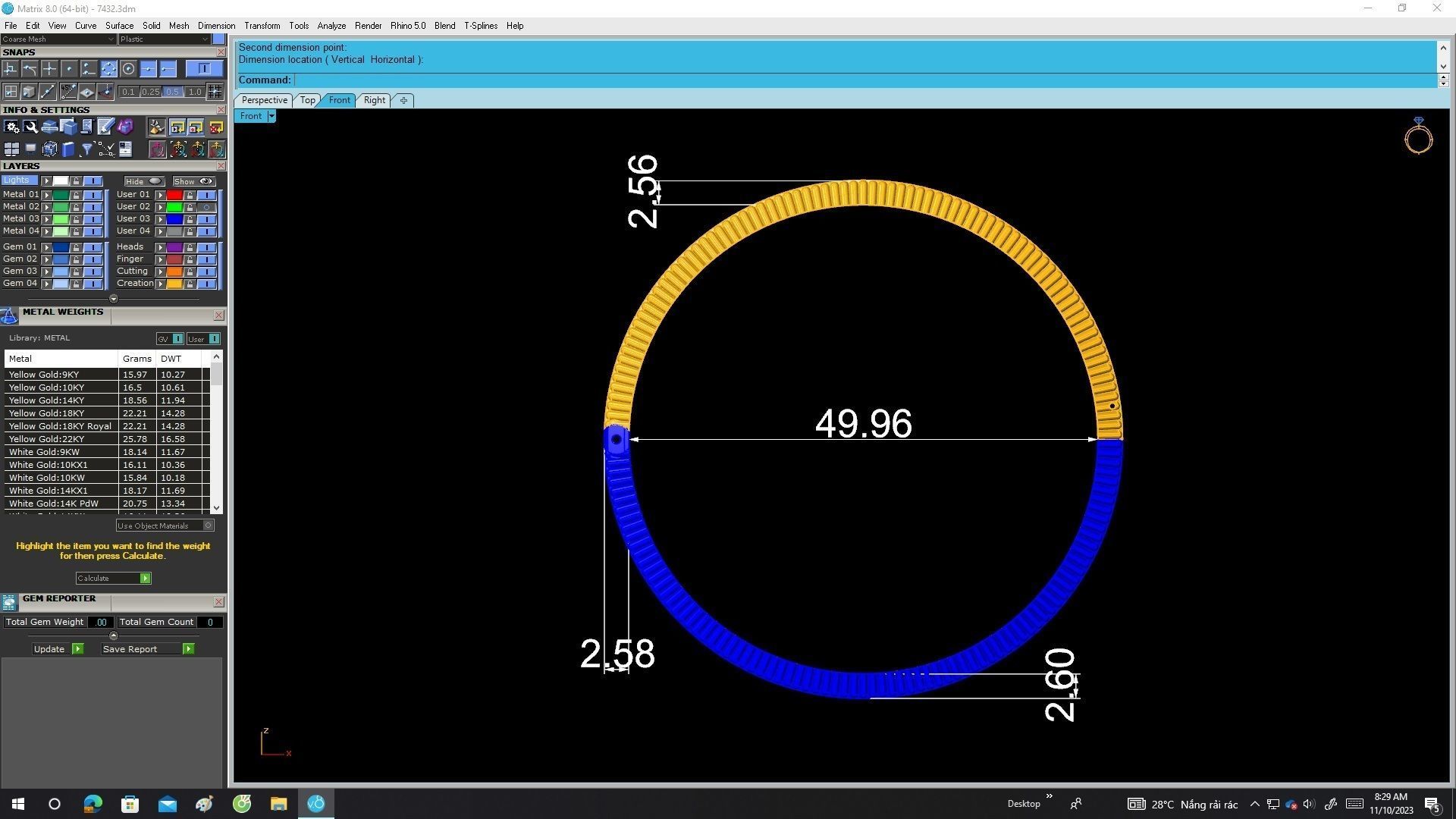Click the blue book library icon
Screen dimensions: 1456x819
click(x=68, y=149)
